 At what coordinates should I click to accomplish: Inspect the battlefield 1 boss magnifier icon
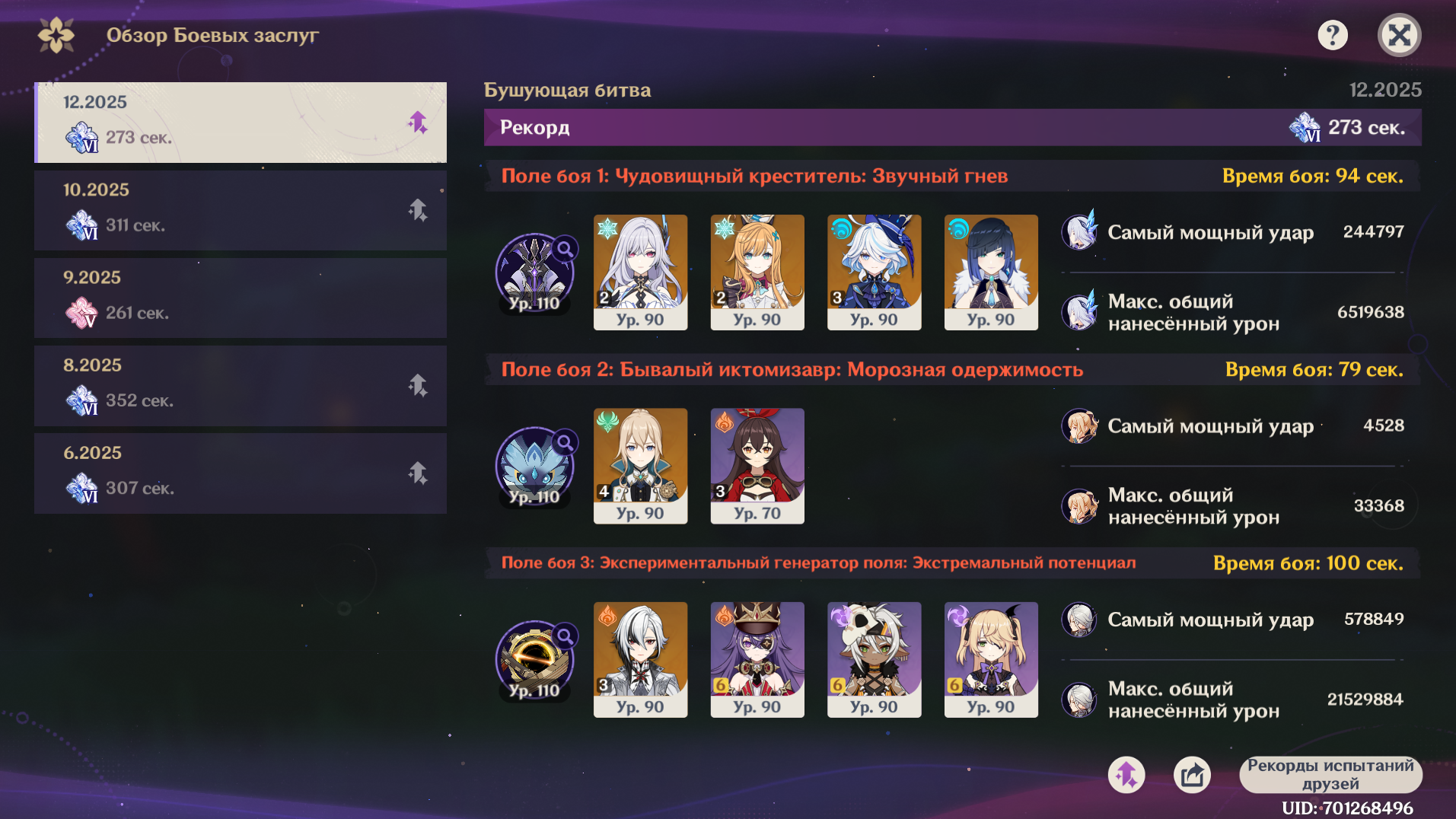coord(565,248)
